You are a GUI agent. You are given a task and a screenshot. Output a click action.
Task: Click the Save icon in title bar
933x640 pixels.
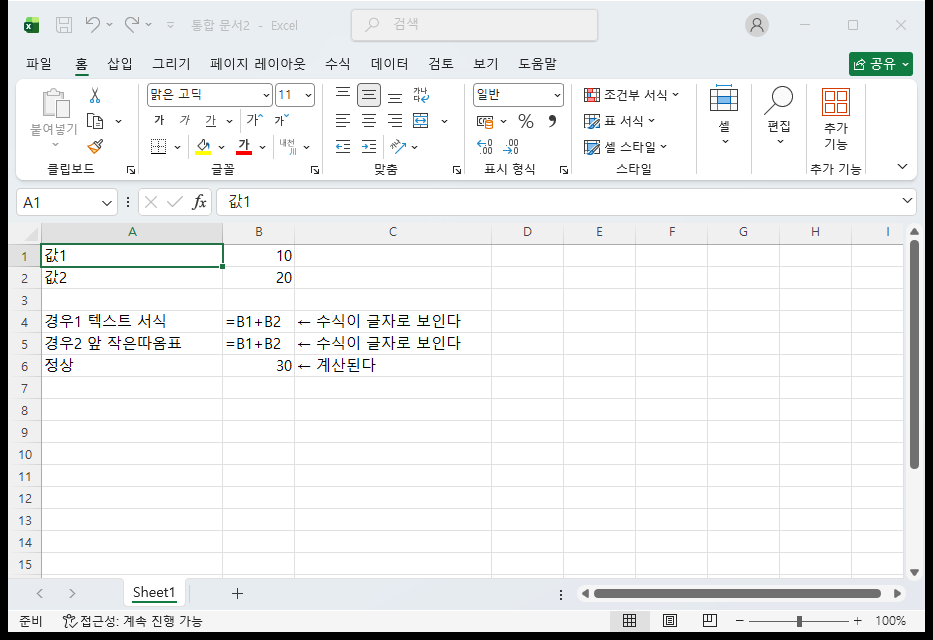click(x=64, y=25)
